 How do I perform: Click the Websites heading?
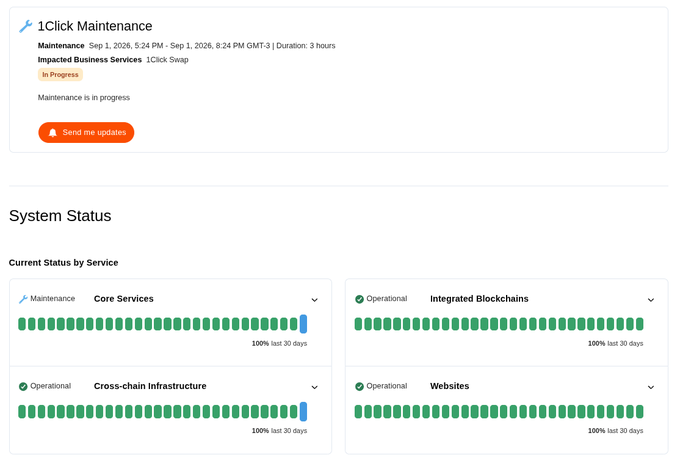point(449,386)
